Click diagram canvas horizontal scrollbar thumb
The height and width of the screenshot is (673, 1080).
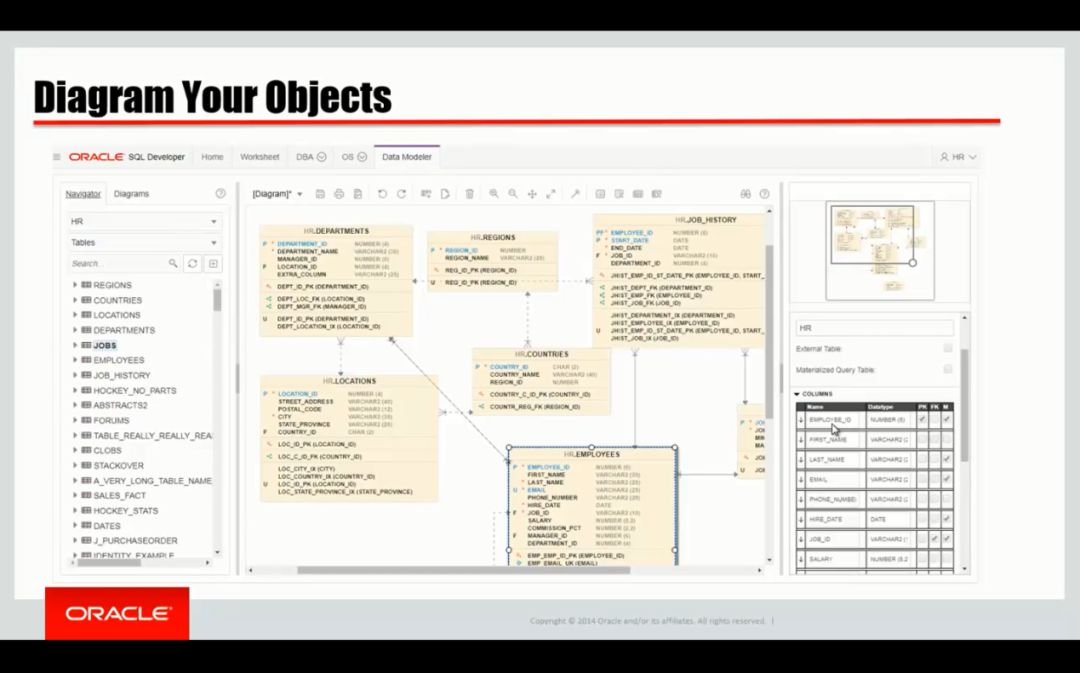[463, 570]
